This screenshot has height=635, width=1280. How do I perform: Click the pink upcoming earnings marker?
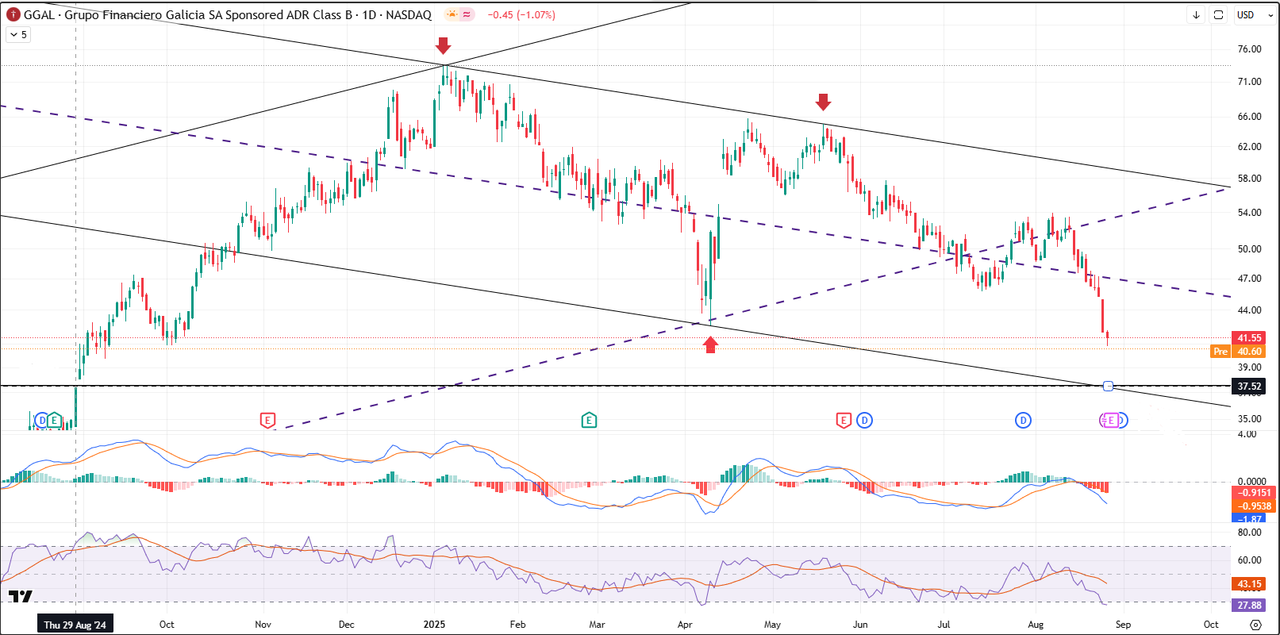pyautogui.click(x=1110, y=420)
